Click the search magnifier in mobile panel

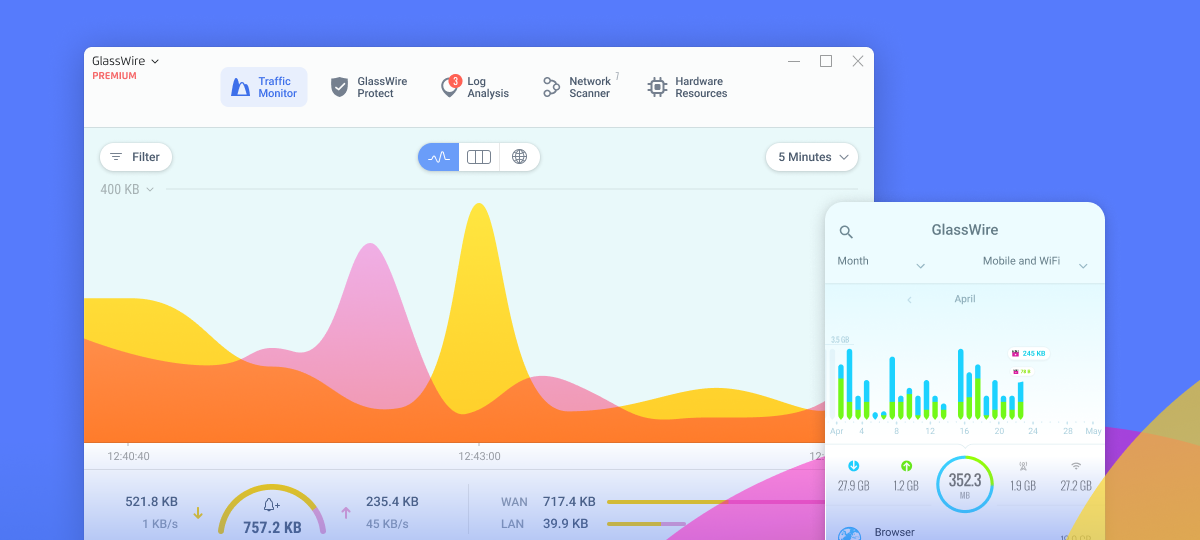click(x=846, y=232)
